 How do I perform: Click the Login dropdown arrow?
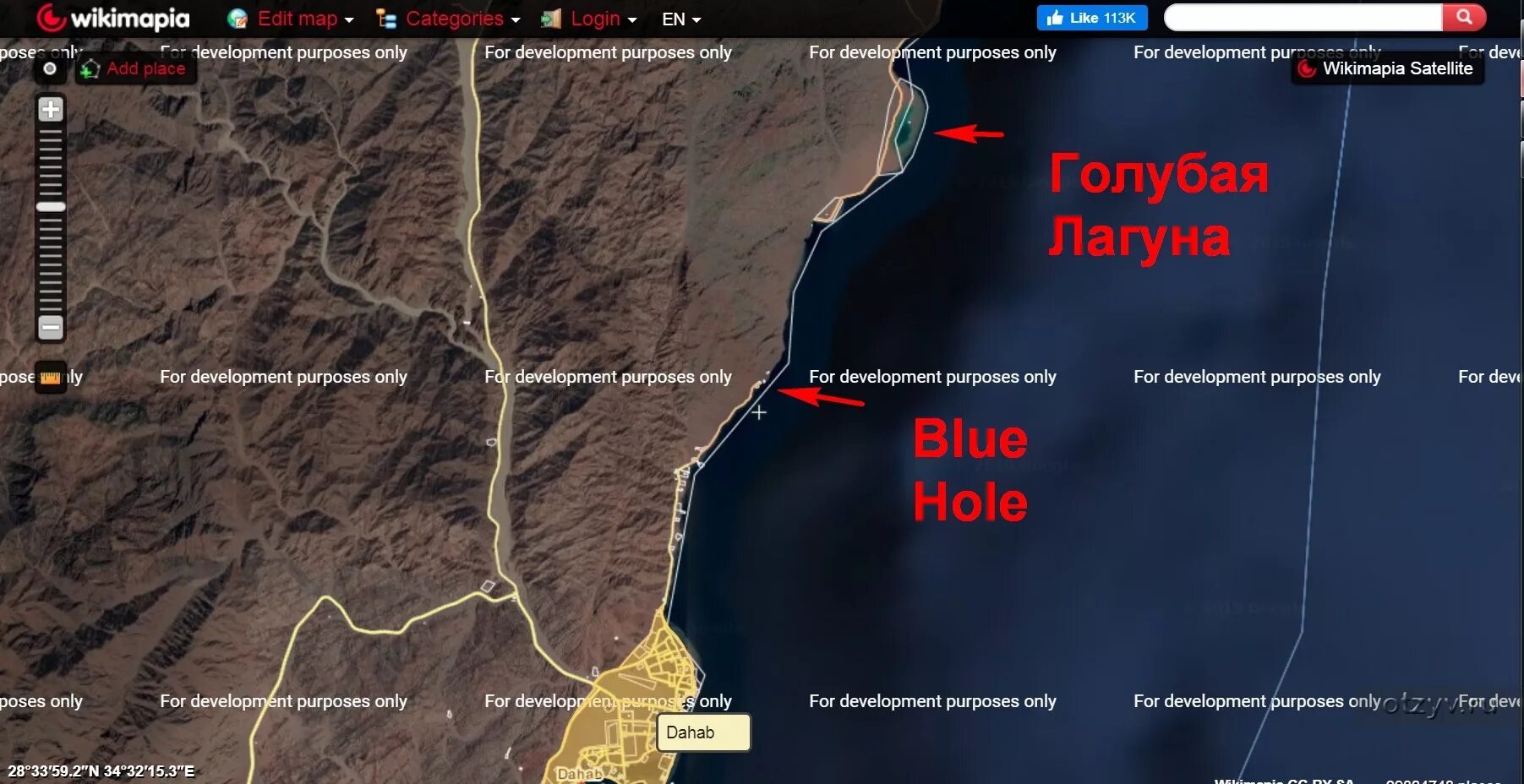click(631, 20)
